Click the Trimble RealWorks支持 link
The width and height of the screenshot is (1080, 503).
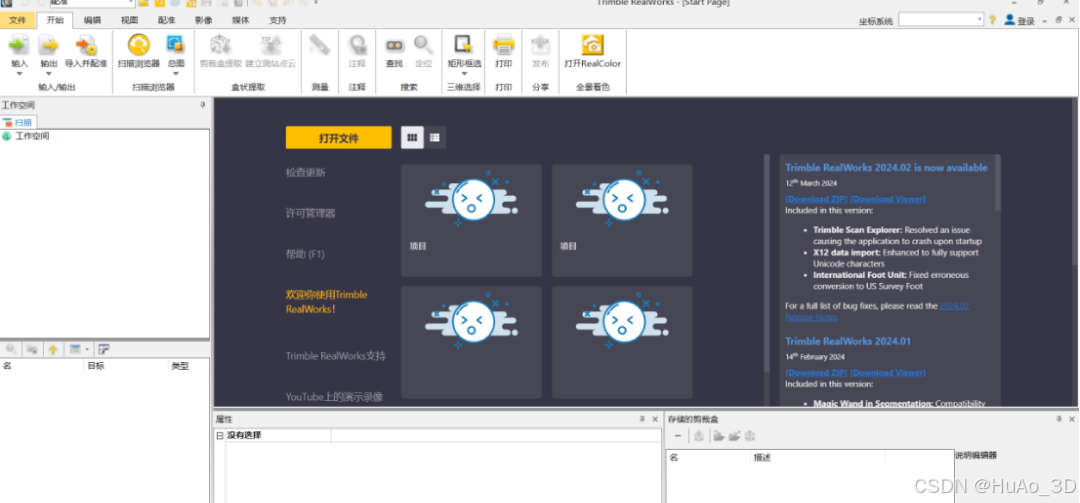pos(336,356)
